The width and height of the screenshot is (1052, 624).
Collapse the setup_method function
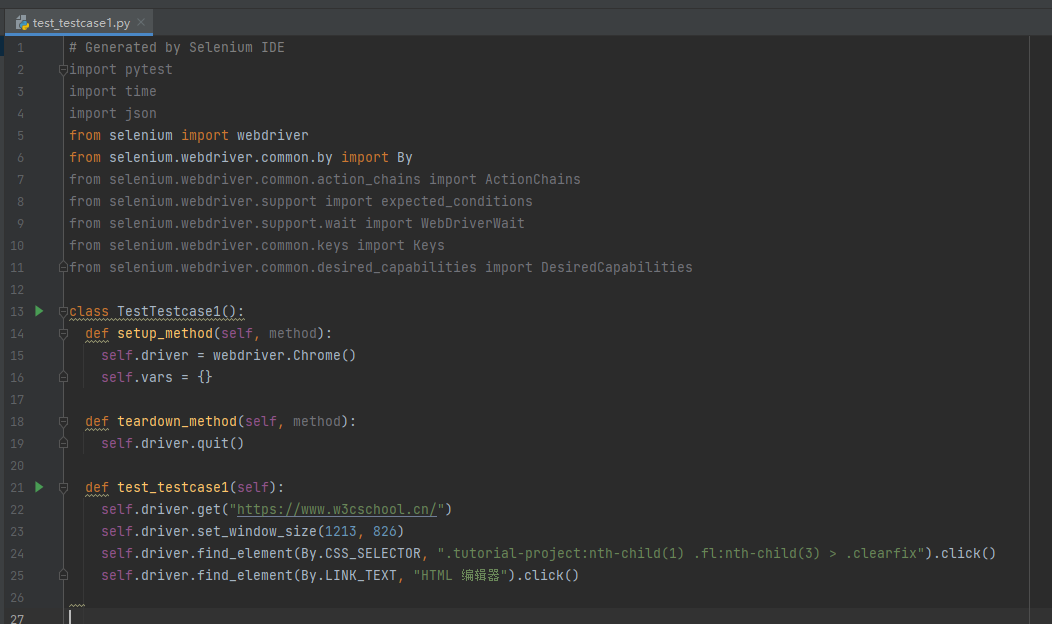[x=63, y=334]
